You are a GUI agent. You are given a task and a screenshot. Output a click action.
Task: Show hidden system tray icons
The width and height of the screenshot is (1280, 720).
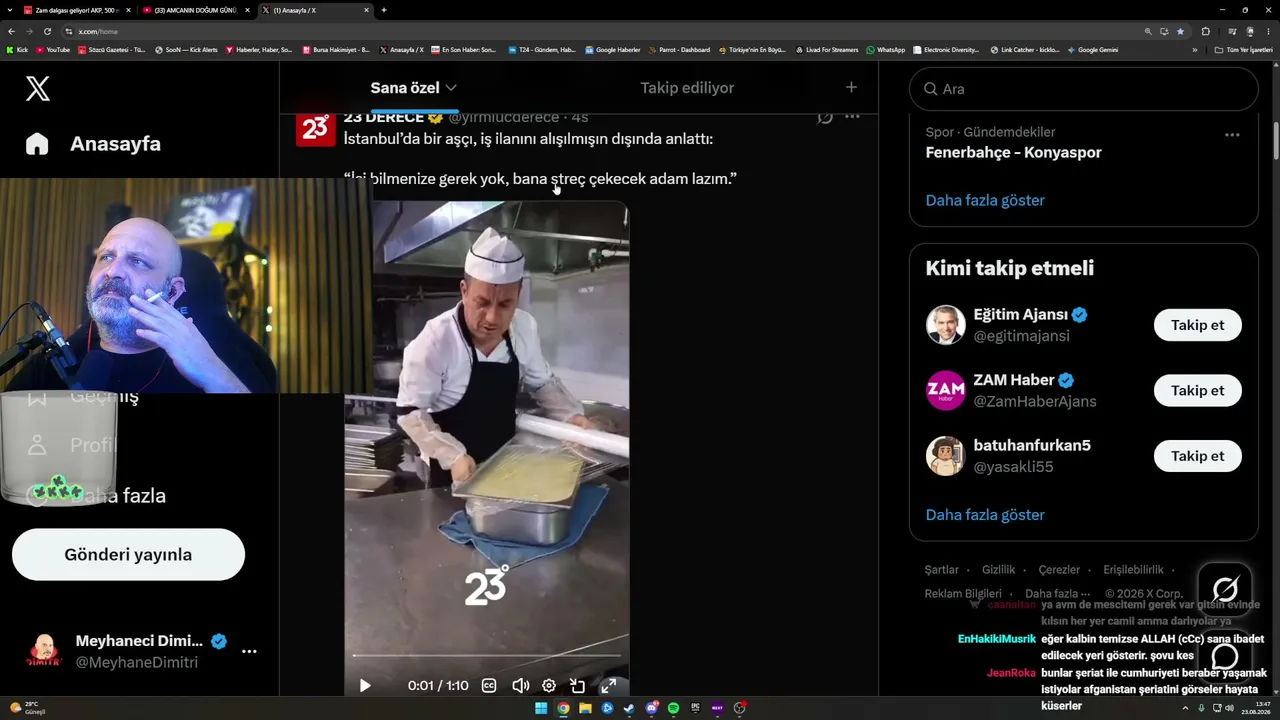(1185, 708)
